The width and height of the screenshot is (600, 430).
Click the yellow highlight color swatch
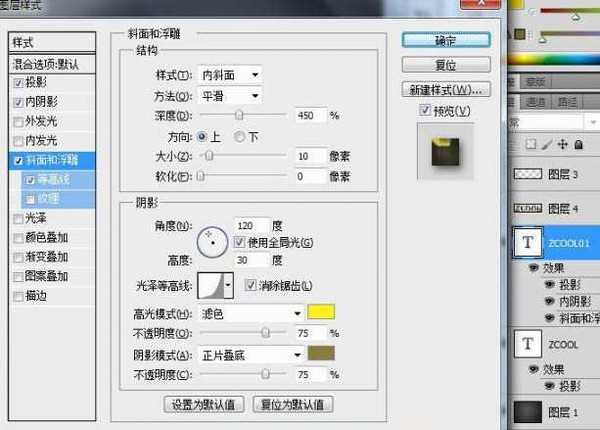coord(320,313)
